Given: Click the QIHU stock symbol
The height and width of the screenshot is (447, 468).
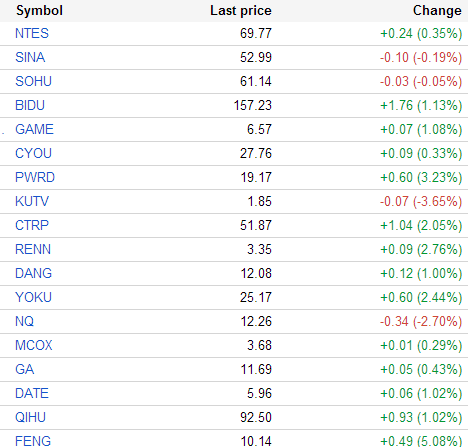Looking at the screenshot, I should coord(30,417).
